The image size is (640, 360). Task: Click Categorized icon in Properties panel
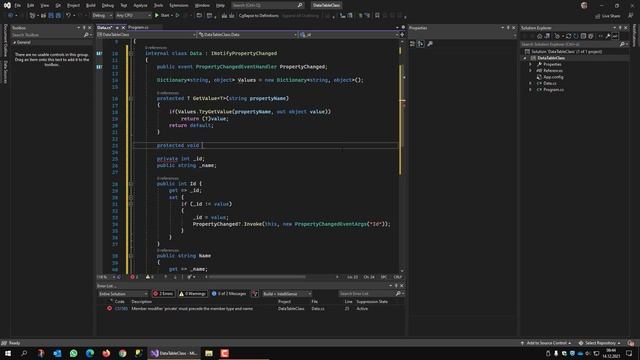[412, 44]
